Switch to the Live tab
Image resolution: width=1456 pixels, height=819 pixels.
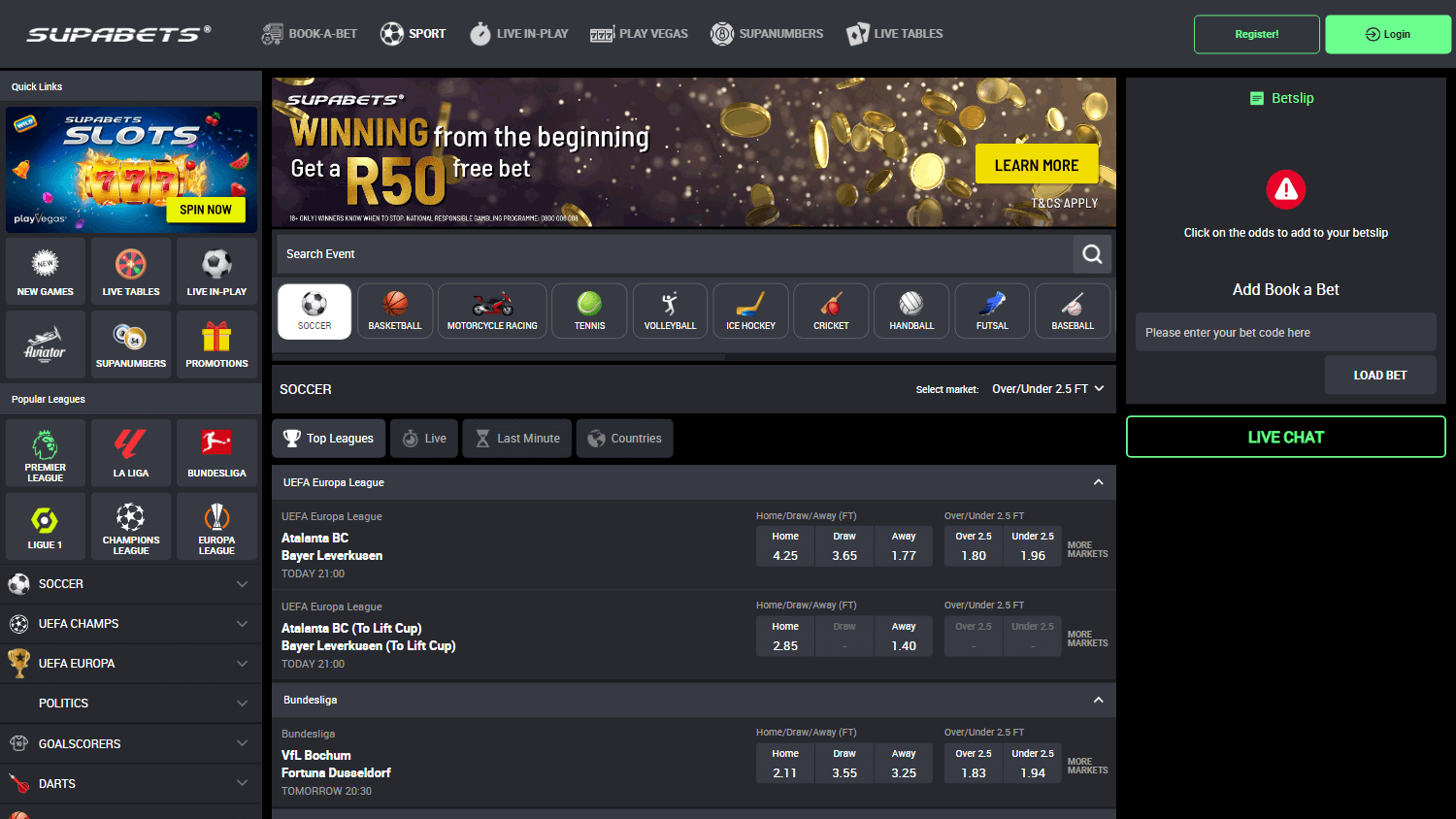424,439
